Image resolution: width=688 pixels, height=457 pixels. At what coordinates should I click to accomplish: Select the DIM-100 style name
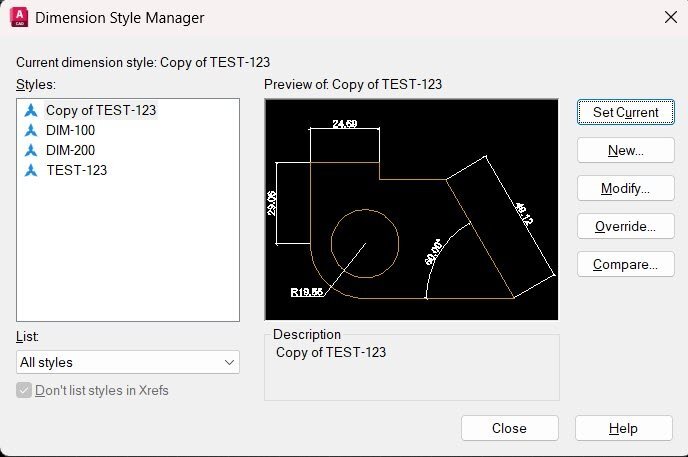point(71,130)
